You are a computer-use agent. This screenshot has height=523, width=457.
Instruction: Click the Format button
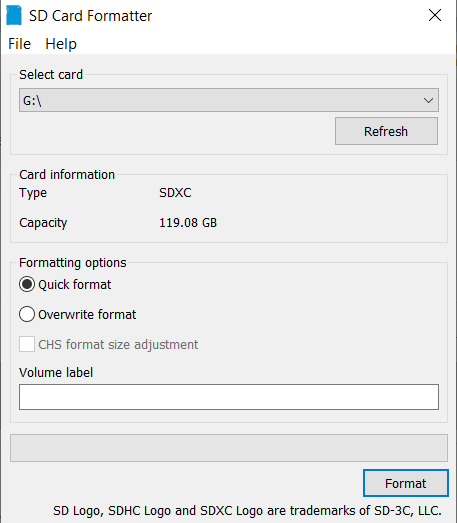pyautogui.click(x=406, y=483)
